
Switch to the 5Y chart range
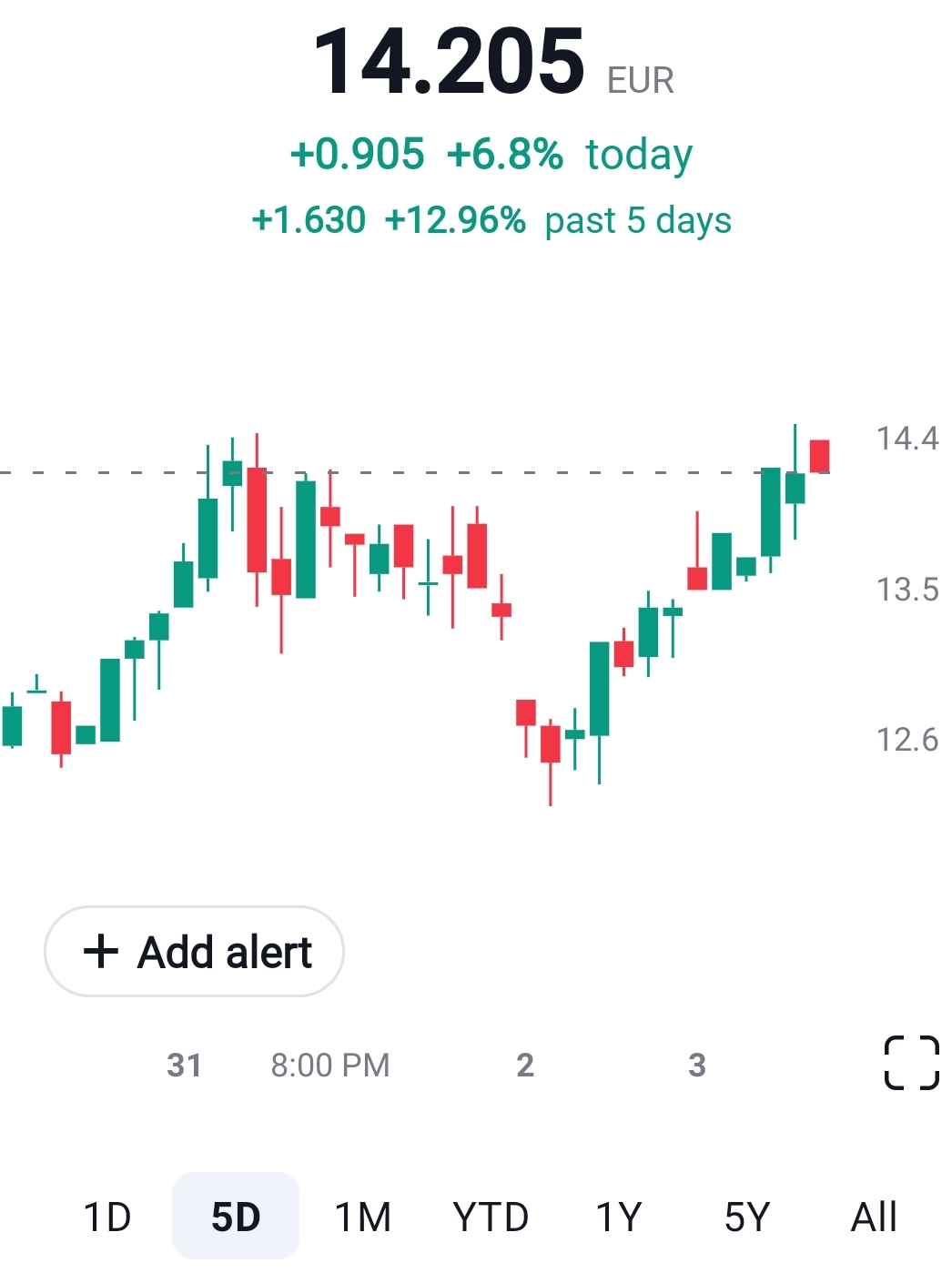(x=746, y=1217)
